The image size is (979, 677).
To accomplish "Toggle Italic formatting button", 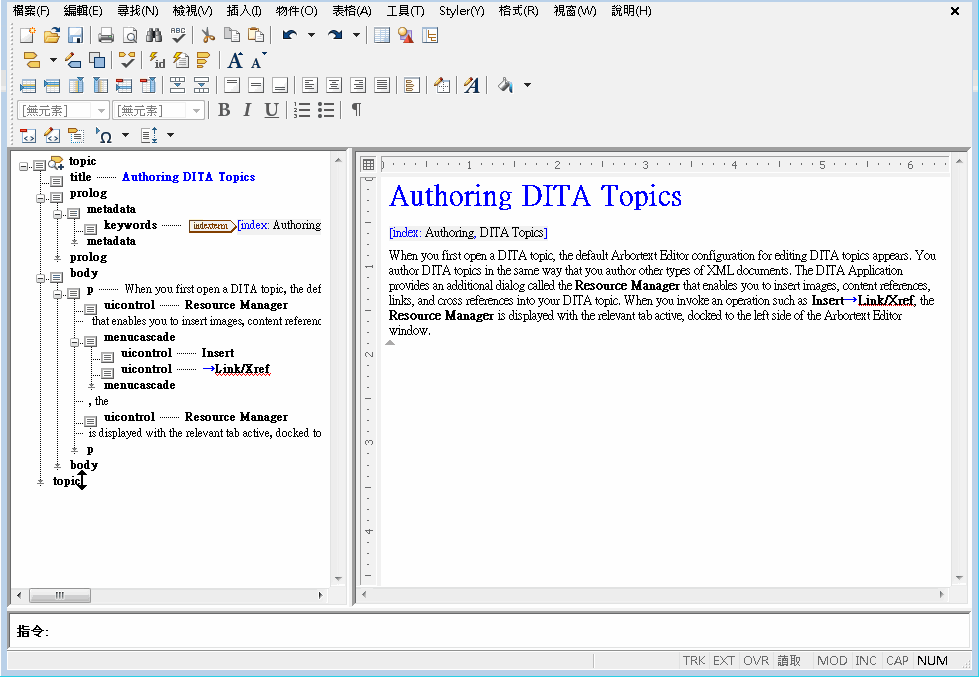I will (248, 111).
